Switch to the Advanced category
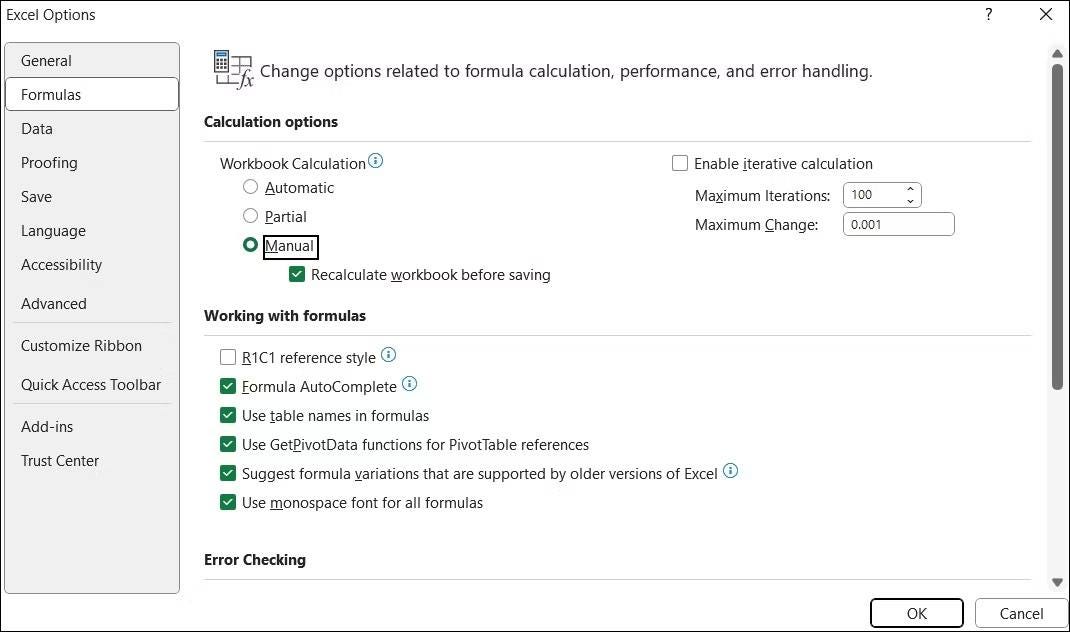 coord(54,303)
